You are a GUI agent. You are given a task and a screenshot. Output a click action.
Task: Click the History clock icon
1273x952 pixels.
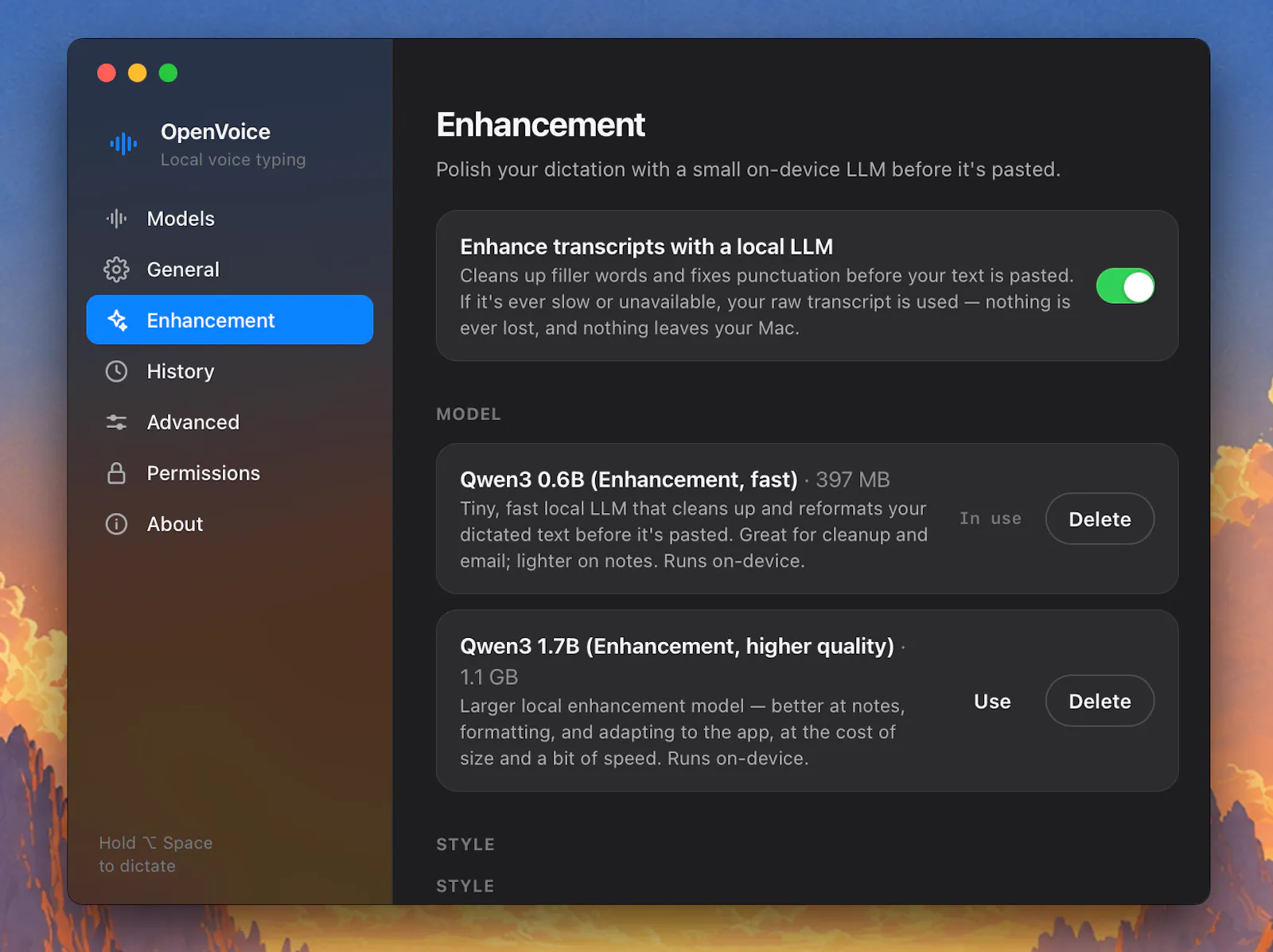[x=117, y=371]
